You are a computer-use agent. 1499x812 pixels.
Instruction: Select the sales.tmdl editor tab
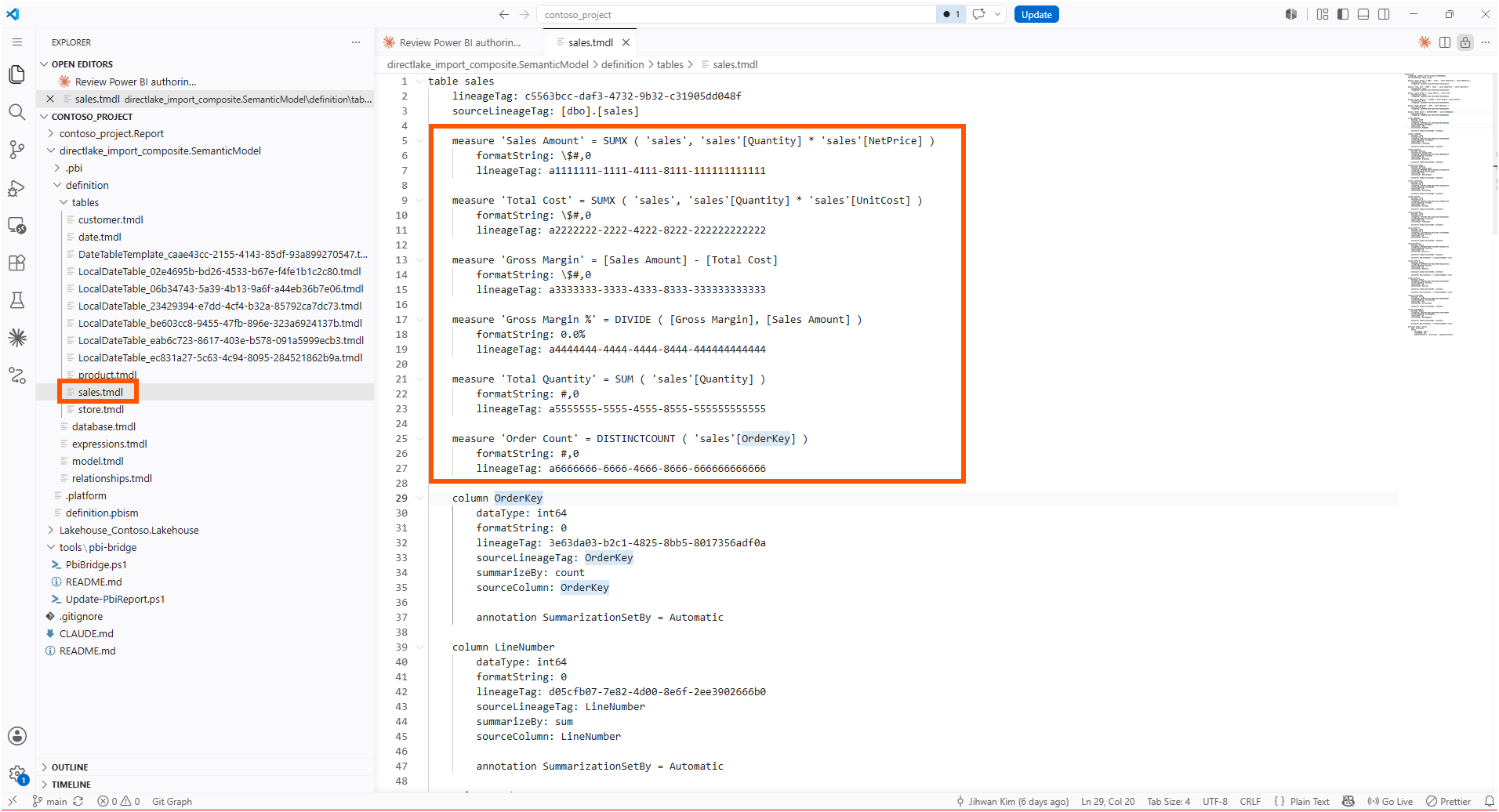click(x=590, y=43)
